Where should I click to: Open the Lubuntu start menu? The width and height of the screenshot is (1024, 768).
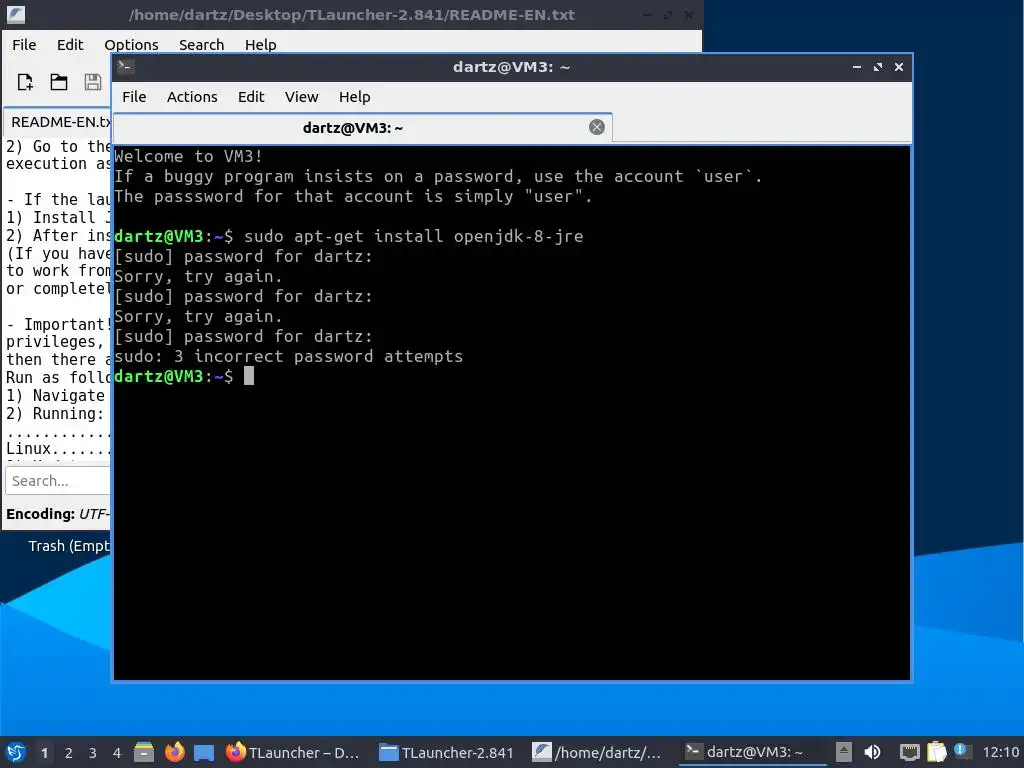click(x=16, y=752)
